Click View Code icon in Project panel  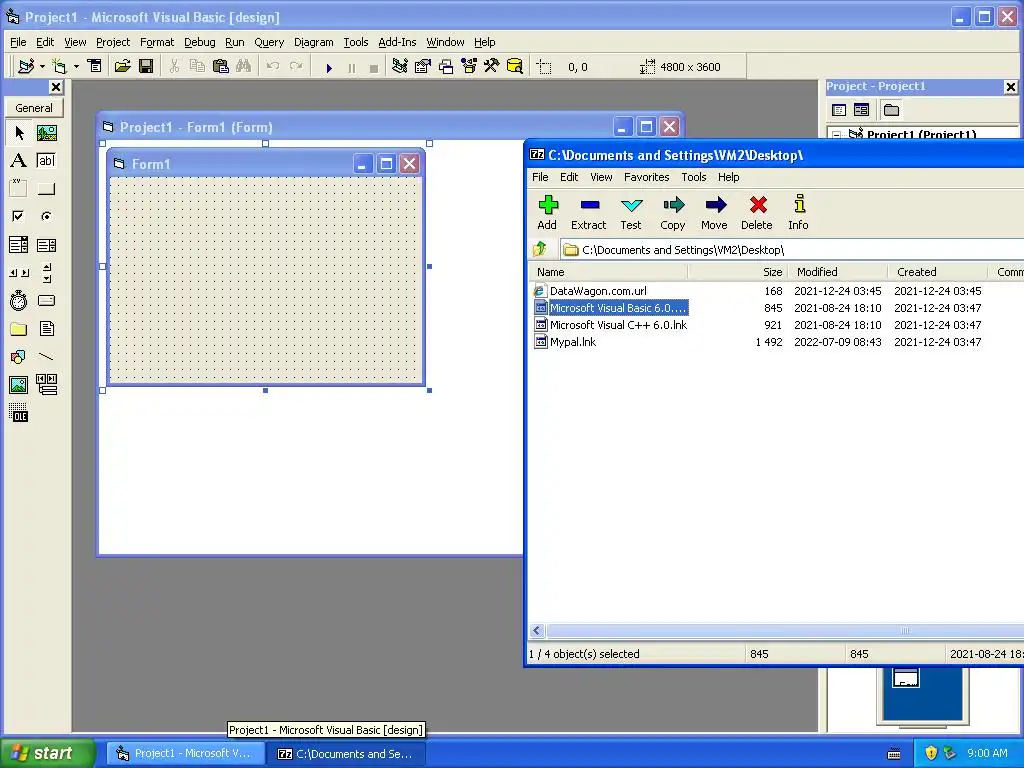(x=839, y=110)
